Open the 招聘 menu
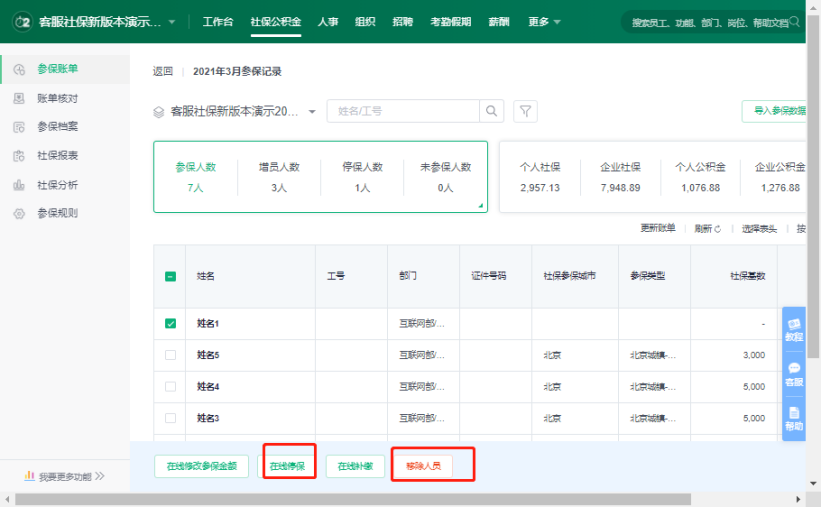This screenshot has width=821, height=507. [x=403, y=22]
